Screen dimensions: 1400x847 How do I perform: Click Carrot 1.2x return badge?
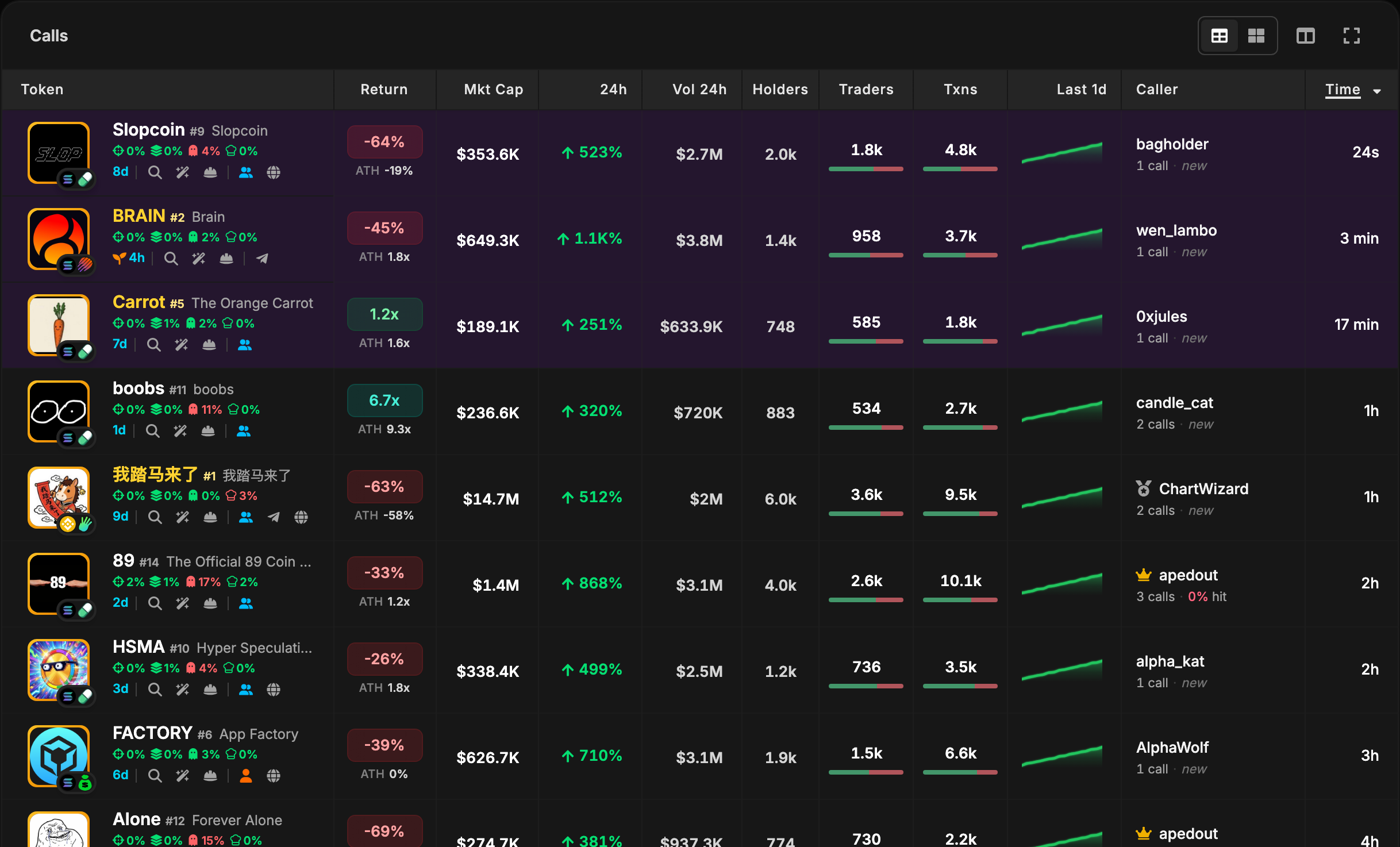click(x=384, y=314)
